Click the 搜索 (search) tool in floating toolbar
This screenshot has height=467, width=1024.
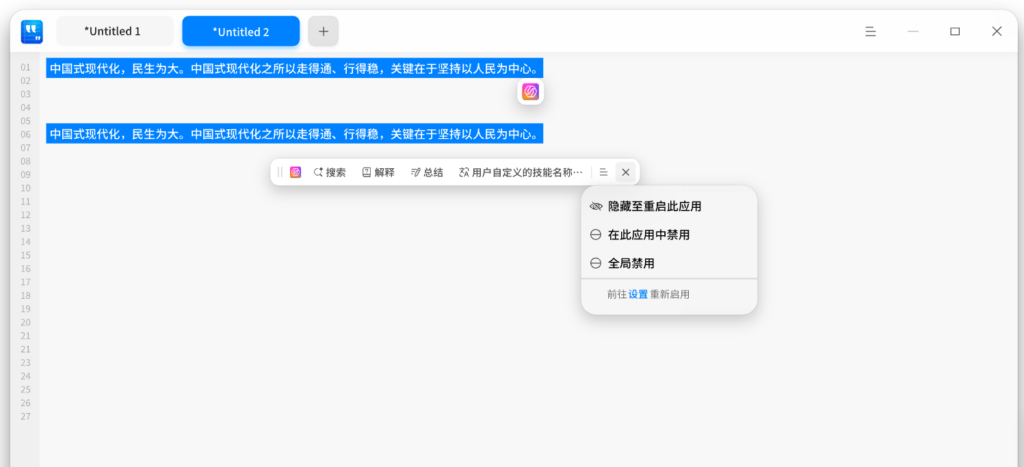(330, 172)
